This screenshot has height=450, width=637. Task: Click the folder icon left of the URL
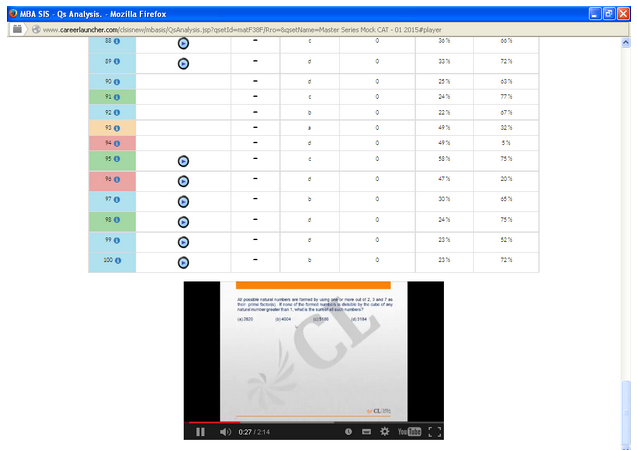point(17,29)
